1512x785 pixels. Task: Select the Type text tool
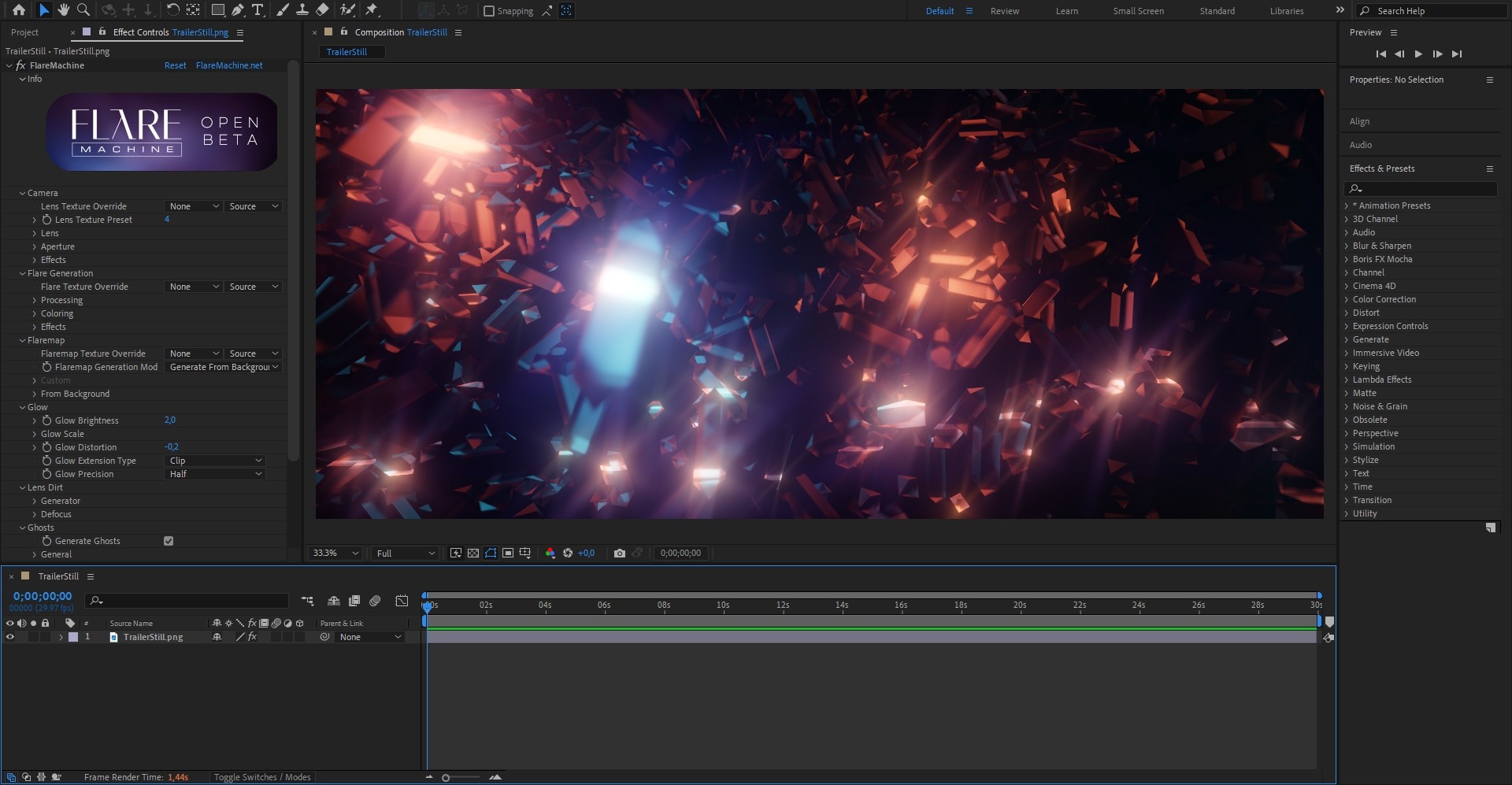[258, 10]
